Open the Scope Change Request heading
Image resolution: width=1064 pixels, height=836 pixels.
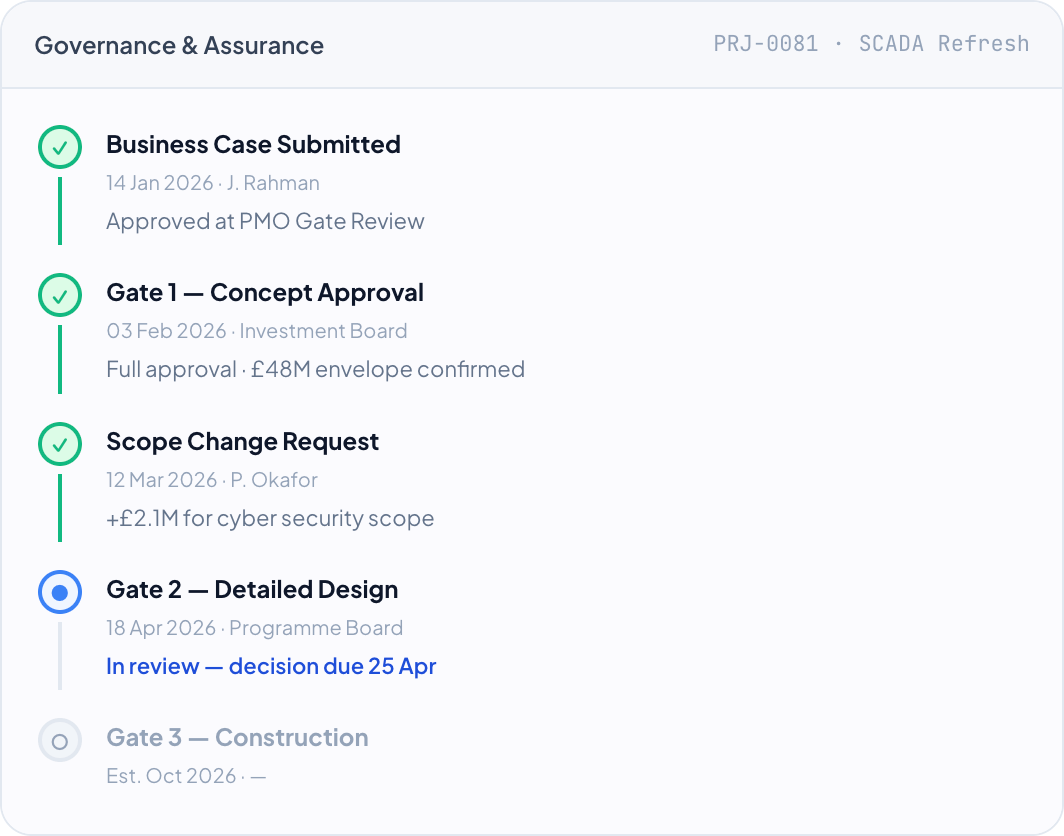coord(242,442)
